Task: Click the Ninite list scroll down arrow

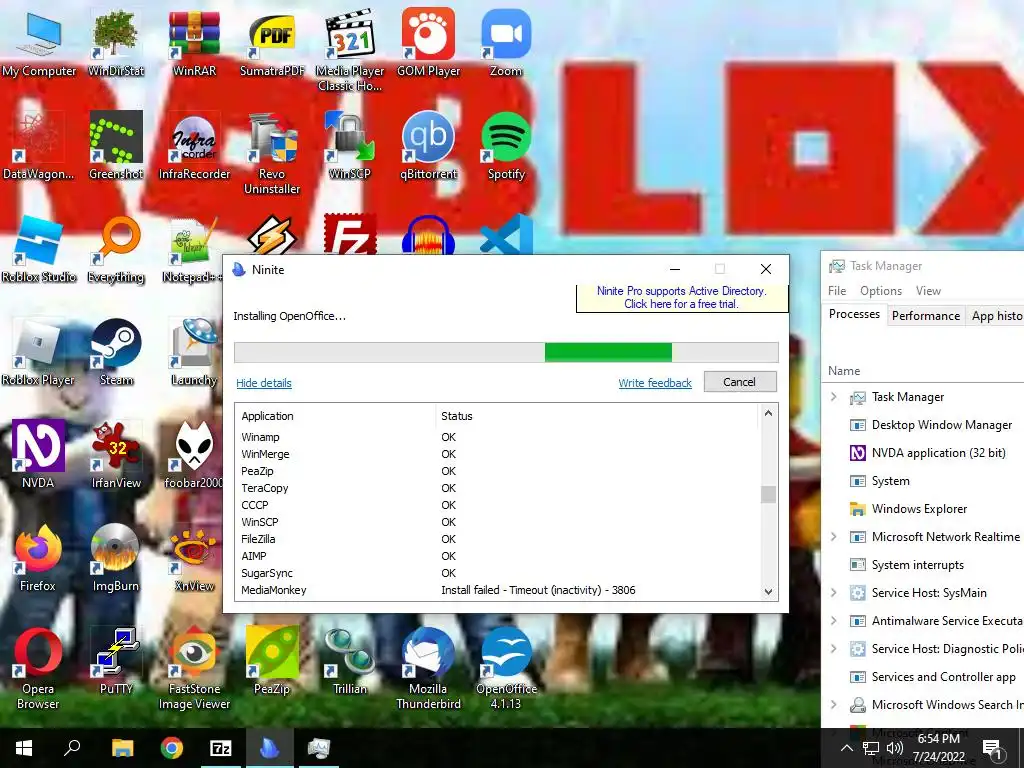Action: pyautogui.click(x=769, y=592)
